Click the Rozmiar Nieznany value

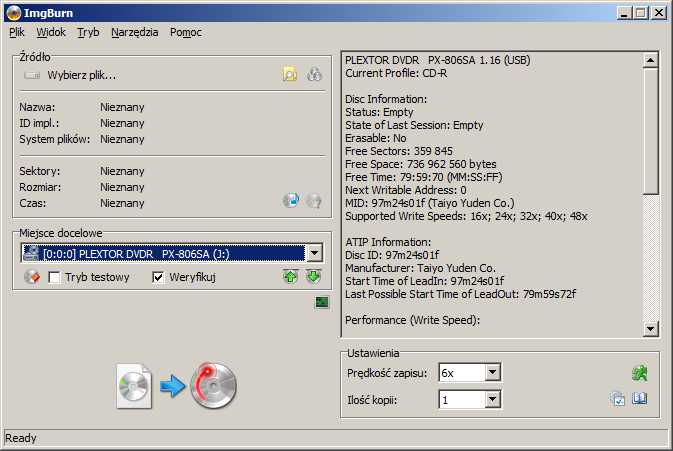coord(122,188)
